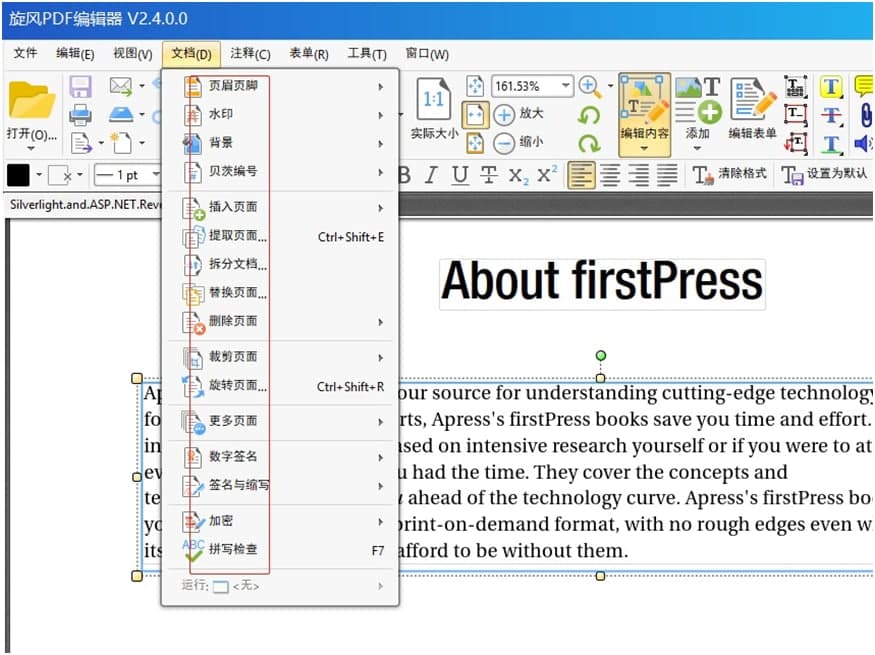This screenshot has height=655, width=875.
Task: Open the Tools (工具) menu
Action: pyautogui.click(x=367, y=54)
